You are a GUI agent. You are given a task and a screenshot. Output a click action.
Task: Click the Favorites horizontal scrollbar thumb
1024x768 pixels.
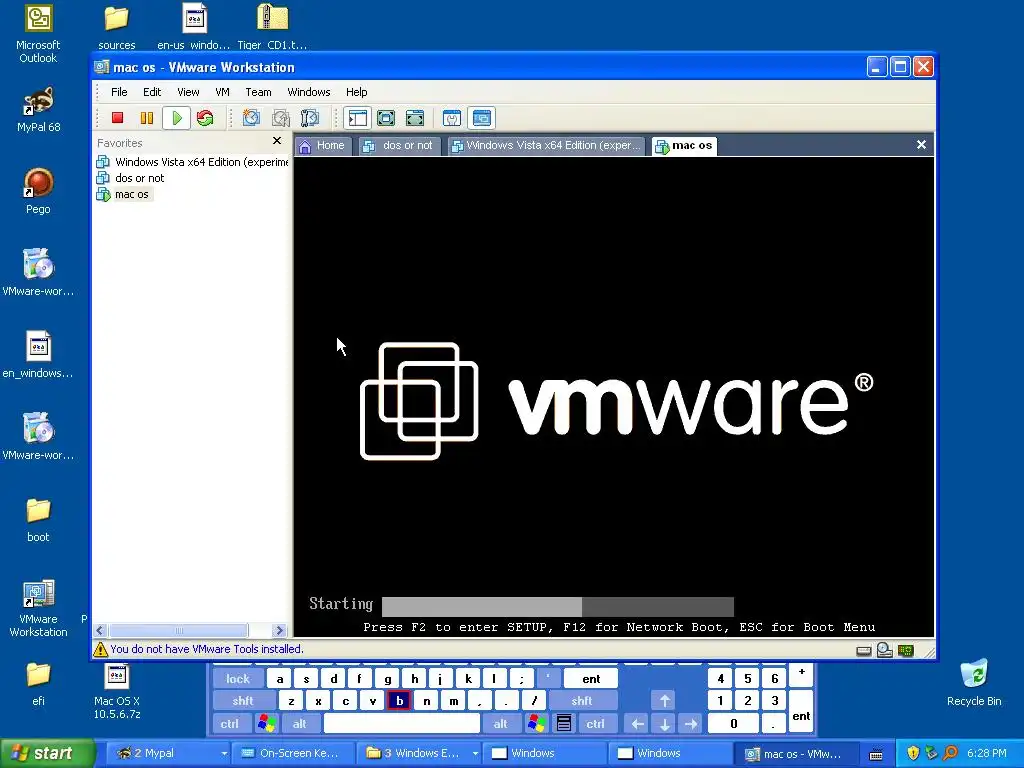tap(178, 631)
